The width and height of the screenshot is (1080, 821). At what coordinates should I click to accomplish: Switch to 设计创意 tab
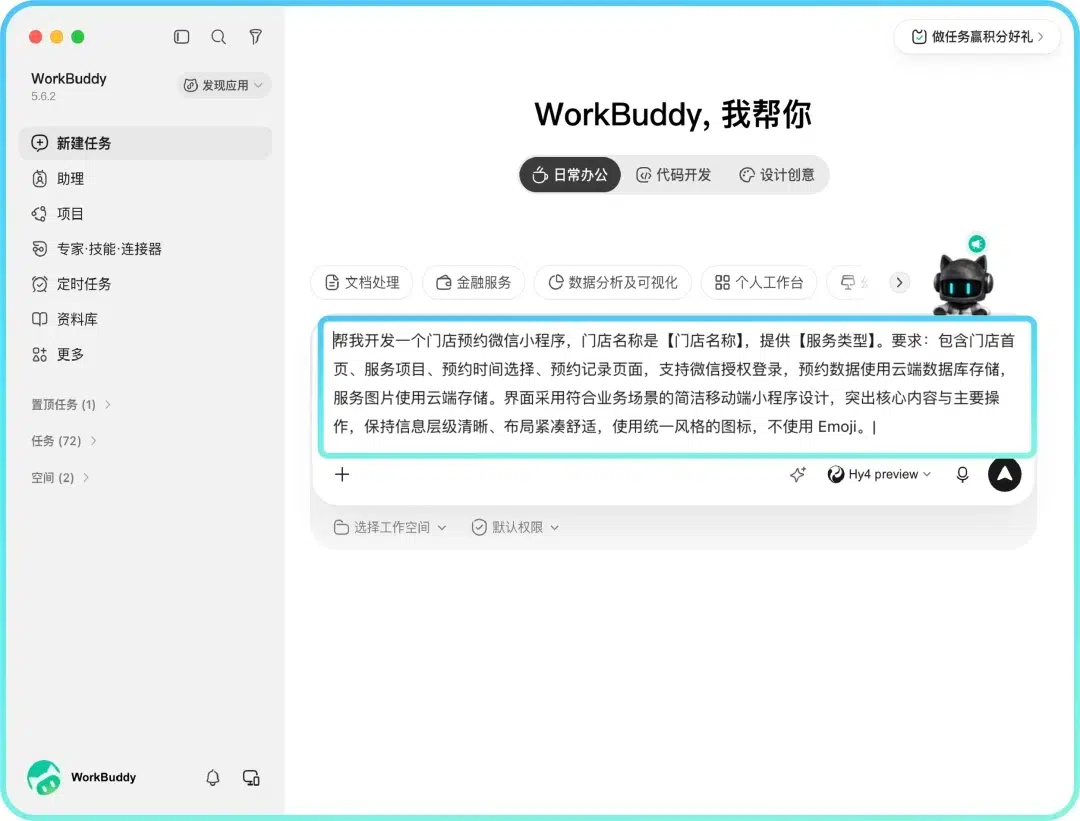pyautogui.click(x=776, y=175)
